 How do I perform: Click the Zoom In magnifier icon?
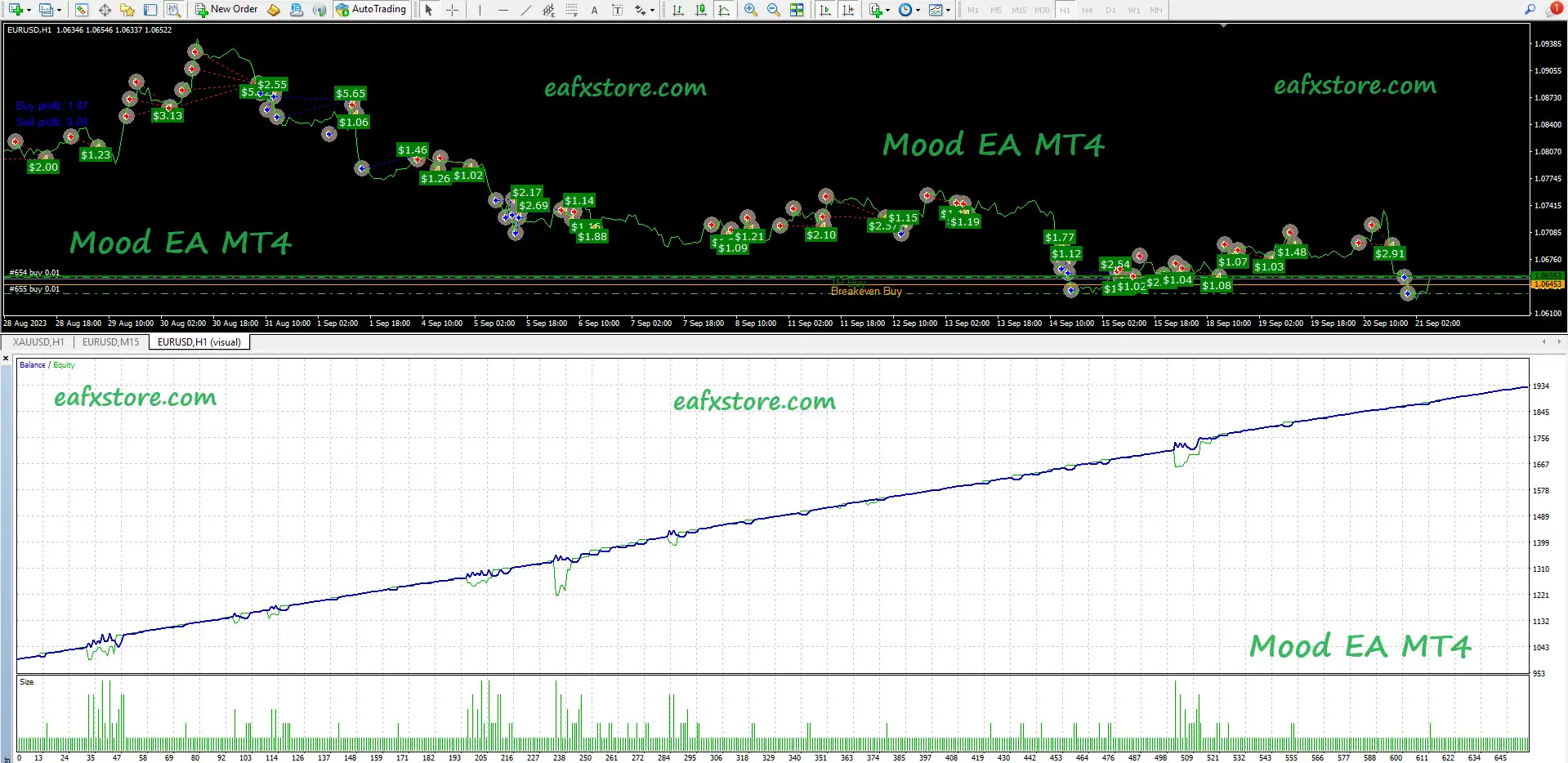pyautogui.click(x=750, y=10)
